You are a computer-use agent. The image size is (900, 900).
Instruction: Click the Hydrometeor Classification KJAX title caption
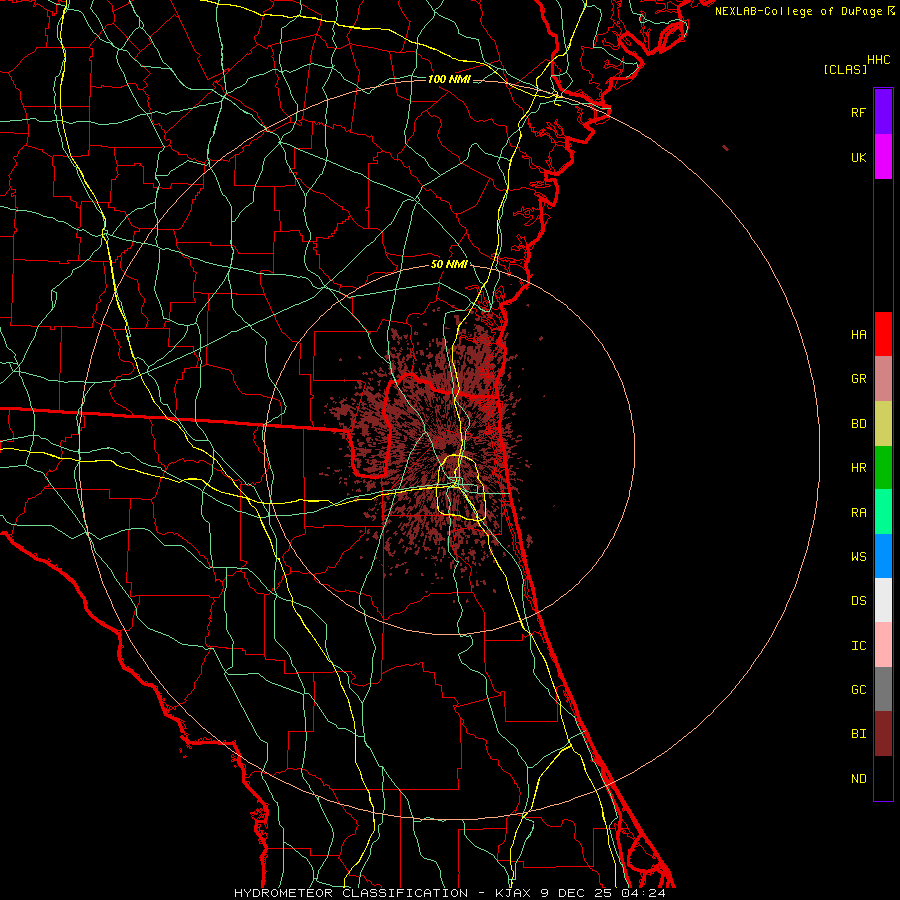coord(450,893)
